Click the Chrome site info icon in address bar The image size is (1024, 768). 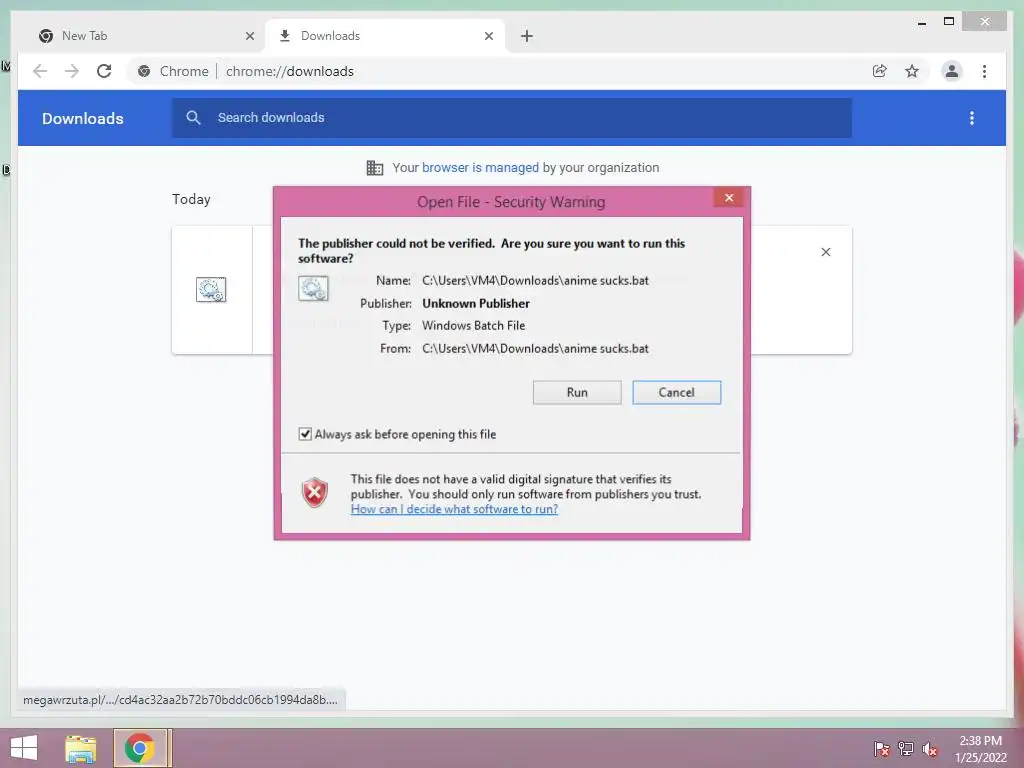[144, 71]
